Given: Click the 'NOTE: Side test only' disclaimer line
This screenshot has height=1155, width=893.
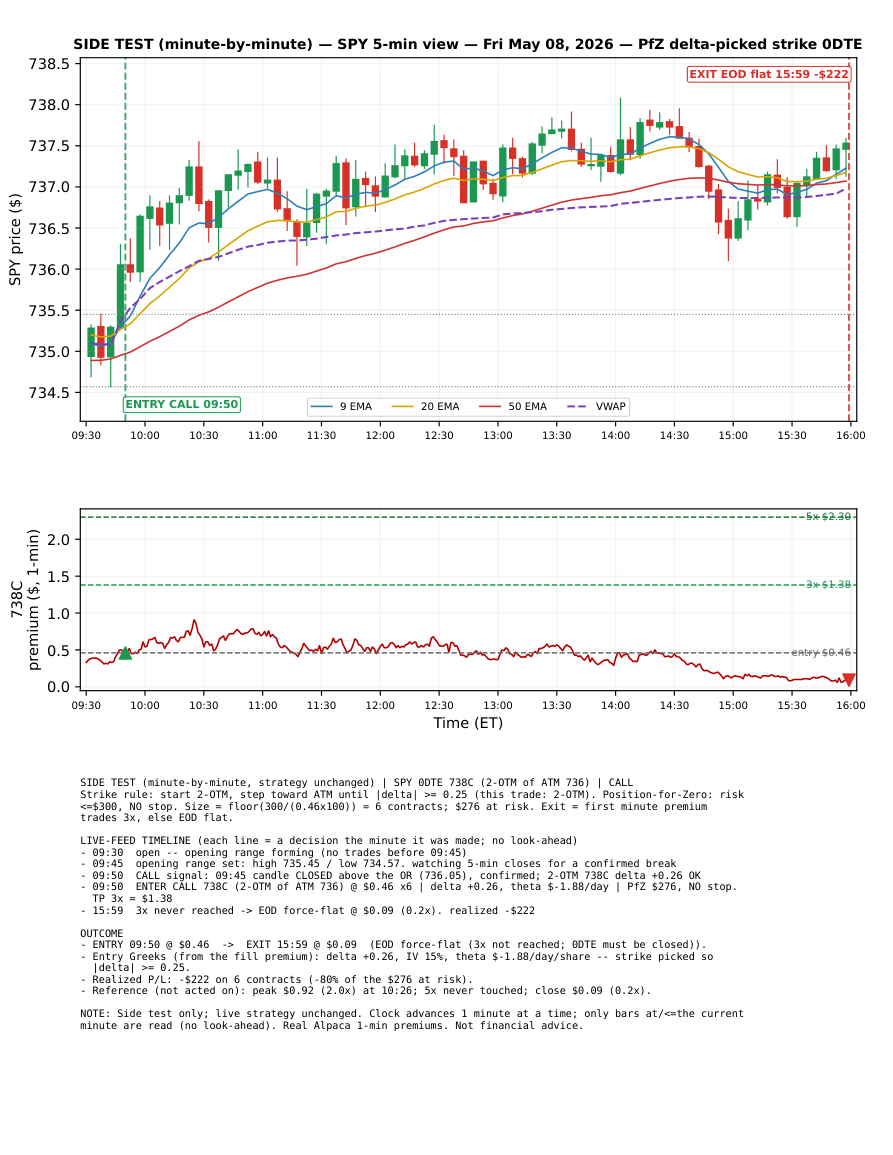Looking at the screenshot, I should pyautogui.click(x=412, y=1014).
